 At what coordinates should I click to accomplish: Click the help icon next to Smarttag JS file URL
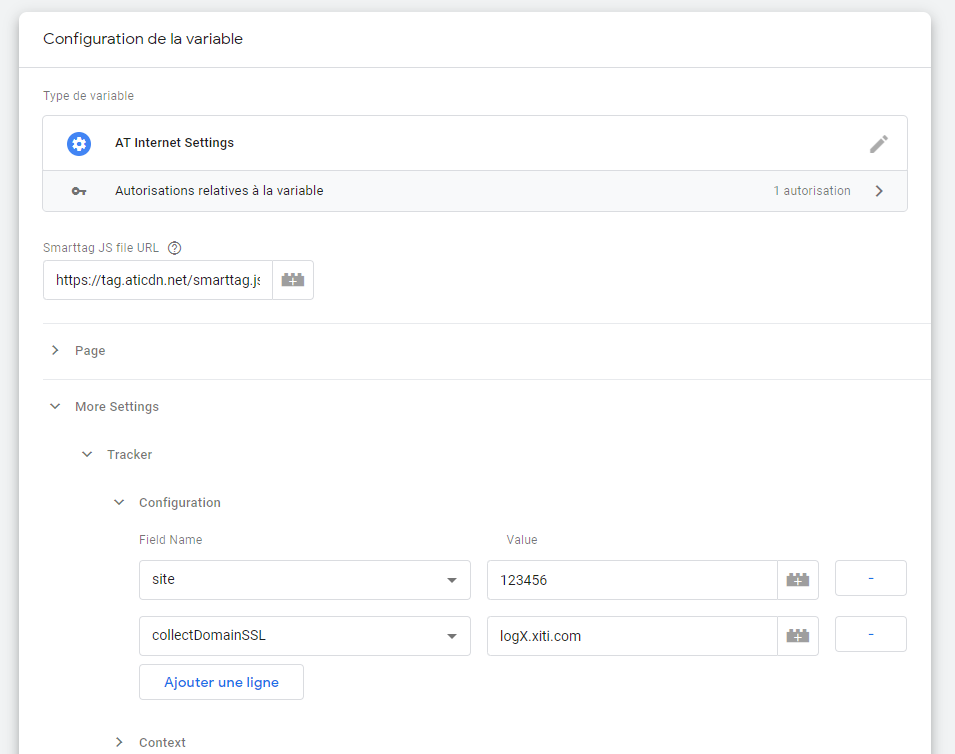[175, 248]
